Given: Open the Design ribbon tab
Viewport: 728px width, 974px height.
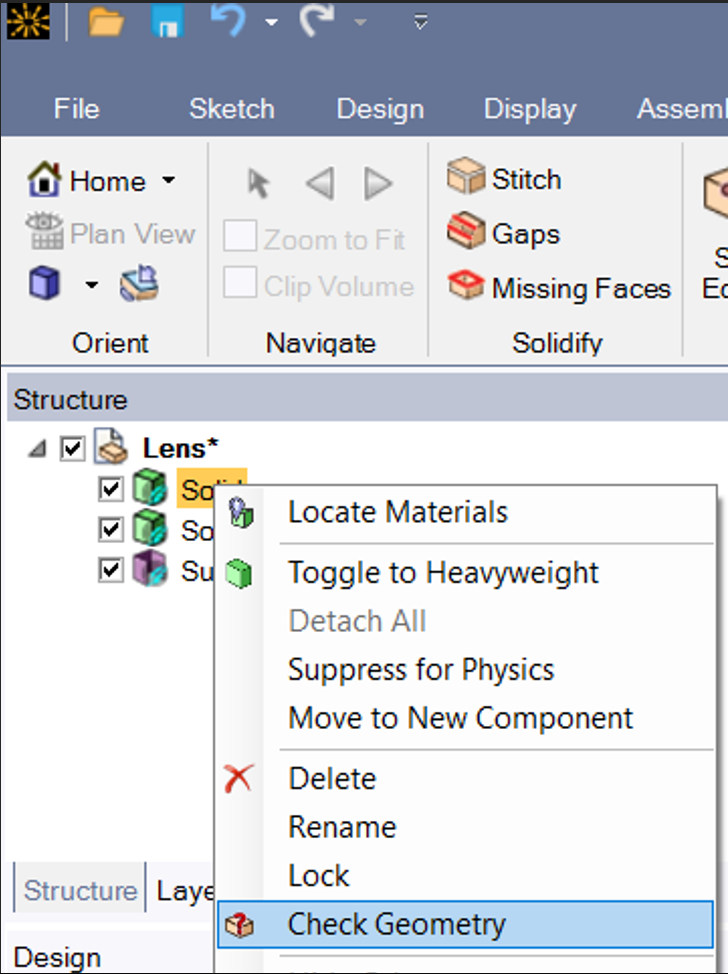Looking at the screenshot, I should point(380,109).
